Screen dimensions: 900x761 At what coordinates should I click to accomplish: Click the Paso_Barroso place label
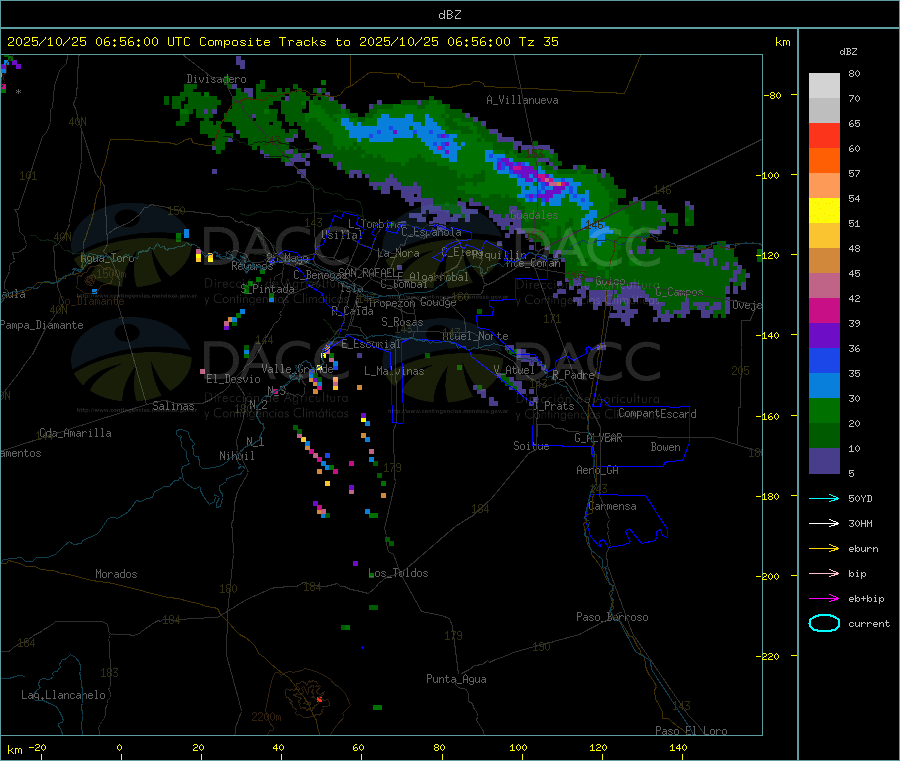612,617
